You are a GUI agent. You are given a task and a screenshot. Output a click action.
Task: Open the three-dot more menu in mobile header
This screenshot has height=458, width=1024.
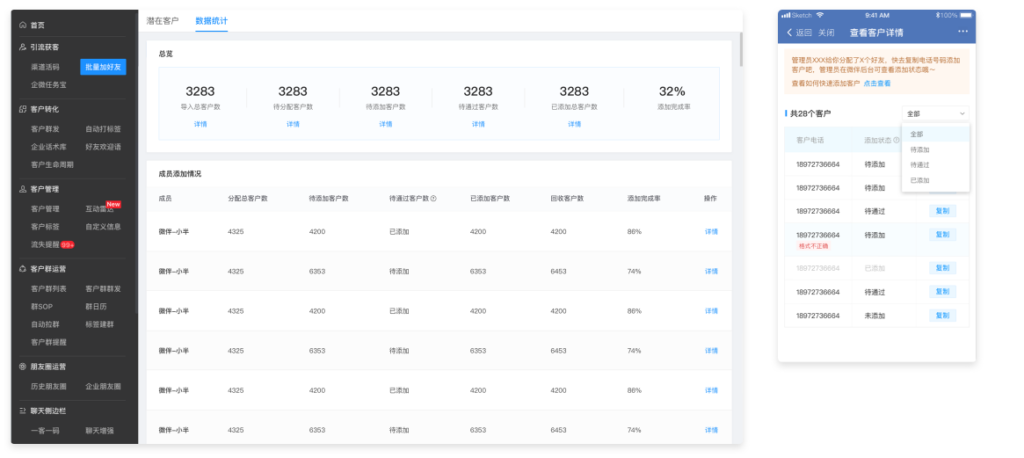pos(962,32)
